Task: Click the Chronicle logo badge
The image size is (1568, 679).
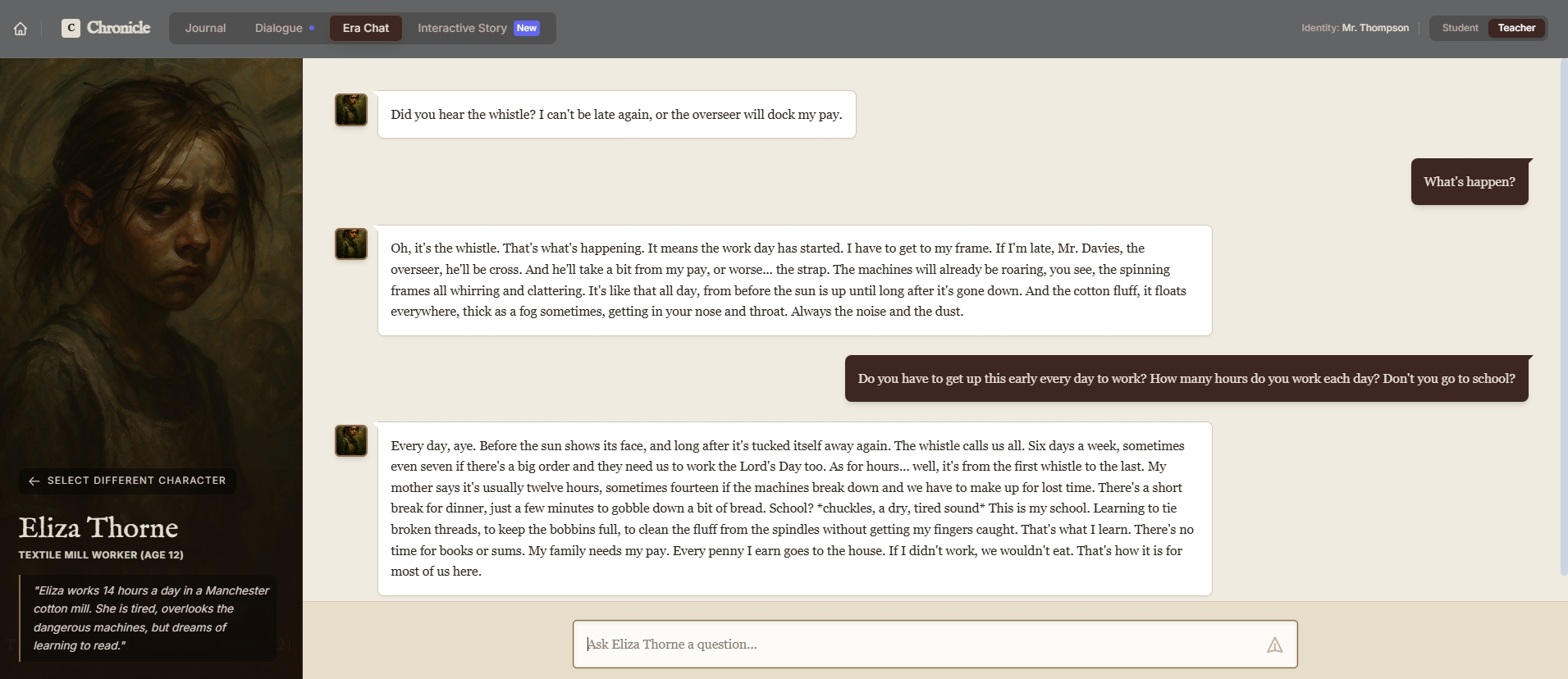Action: pyautogui.click(x=71, y=28)
